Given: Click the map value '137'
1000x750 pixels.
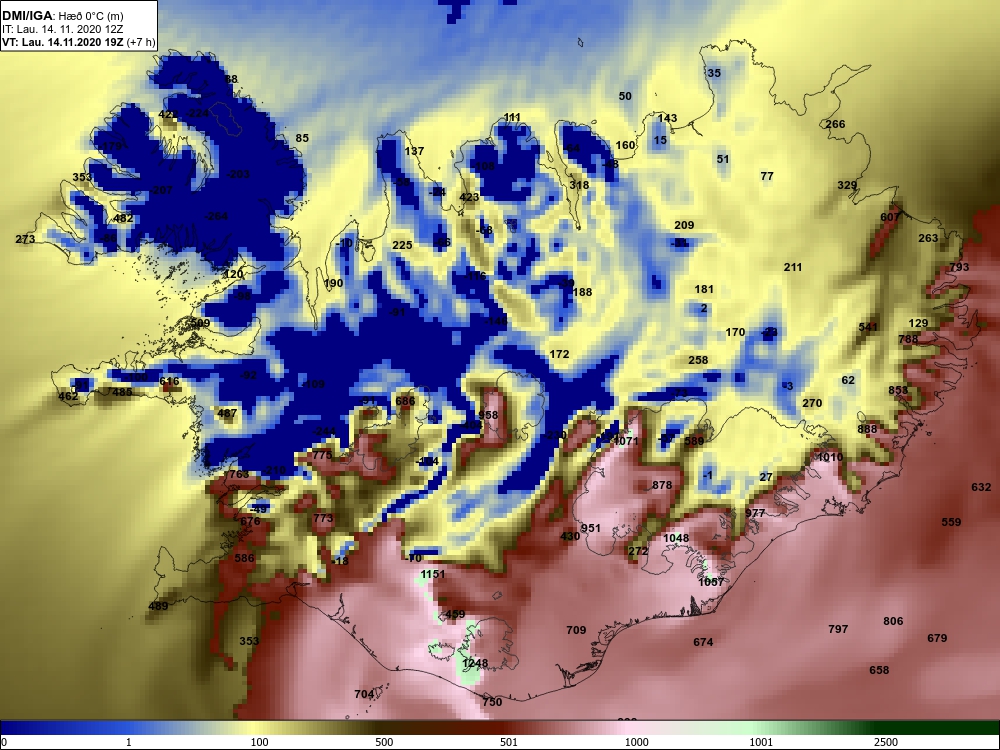Looking at the screenshot, I should pyautogui.click(x=415, y=151).
